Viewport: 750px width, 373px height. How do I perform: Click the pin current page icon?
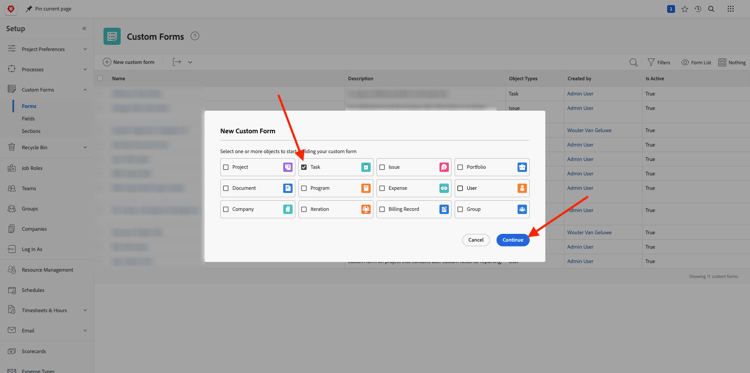29,9
